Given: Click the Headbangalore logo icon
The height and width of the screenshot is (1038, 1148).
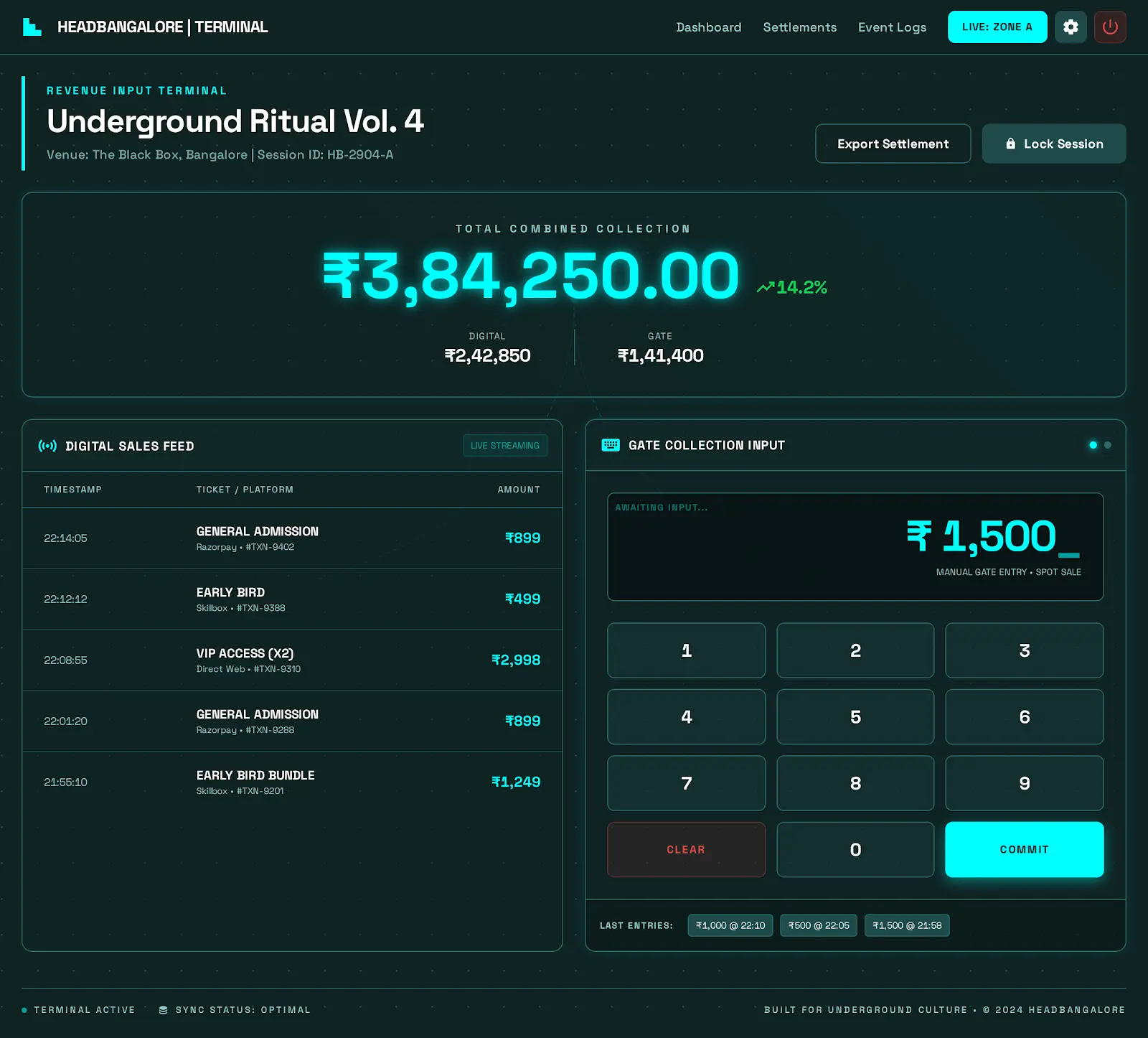Looking at the screenshot, I should (32, 27).
